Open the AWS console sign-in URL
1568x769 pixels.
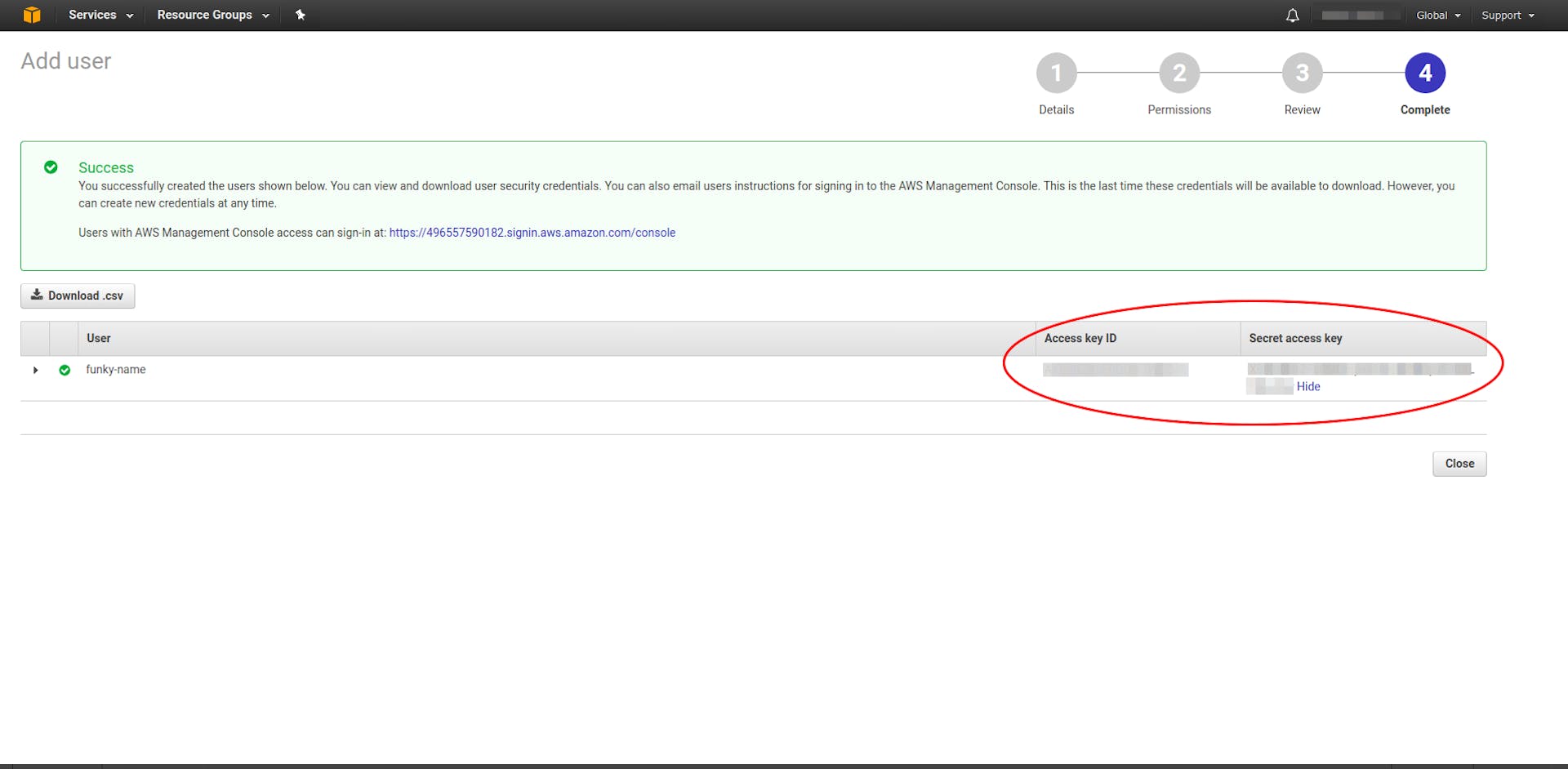[532, 233]
